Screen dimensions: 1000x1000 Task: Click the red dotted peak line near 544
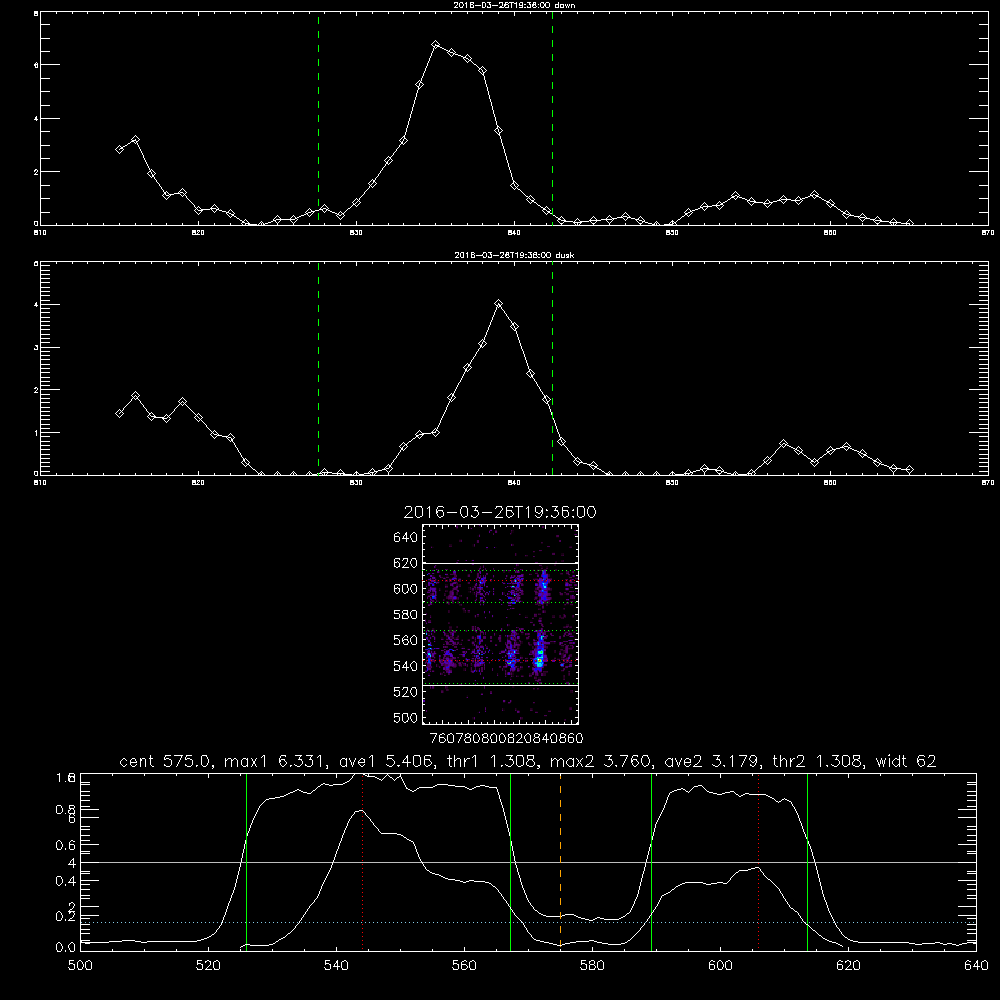[362, 860]
